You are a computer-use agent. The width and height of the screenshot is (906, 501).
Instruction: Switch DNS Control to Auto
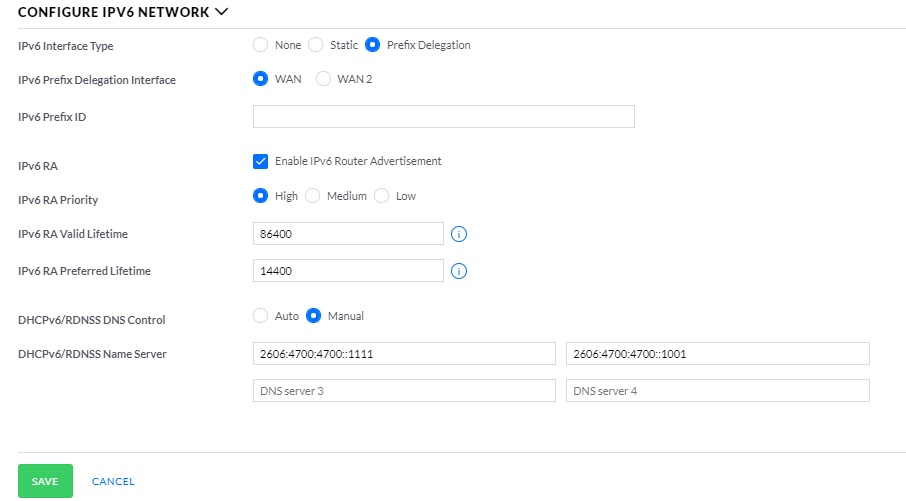coord(261,316)
